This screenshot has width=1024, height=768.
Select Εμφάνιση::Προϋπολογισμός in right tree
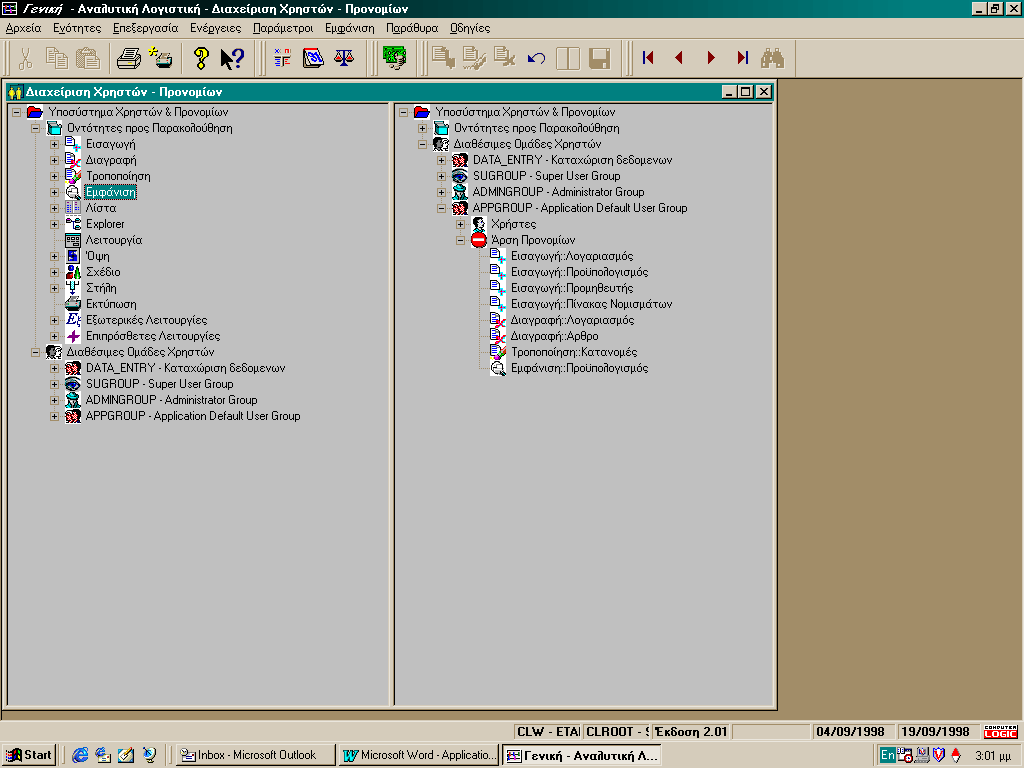tap(579, 368)
